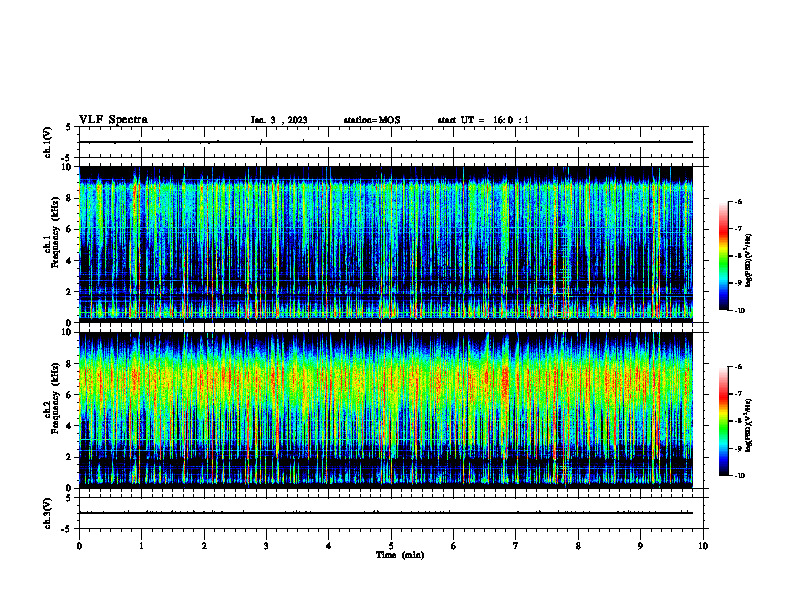Click the "6" kHz tick label on the ch.2 panel
Viewport: 792px width, 612px height.
[70, 395]
